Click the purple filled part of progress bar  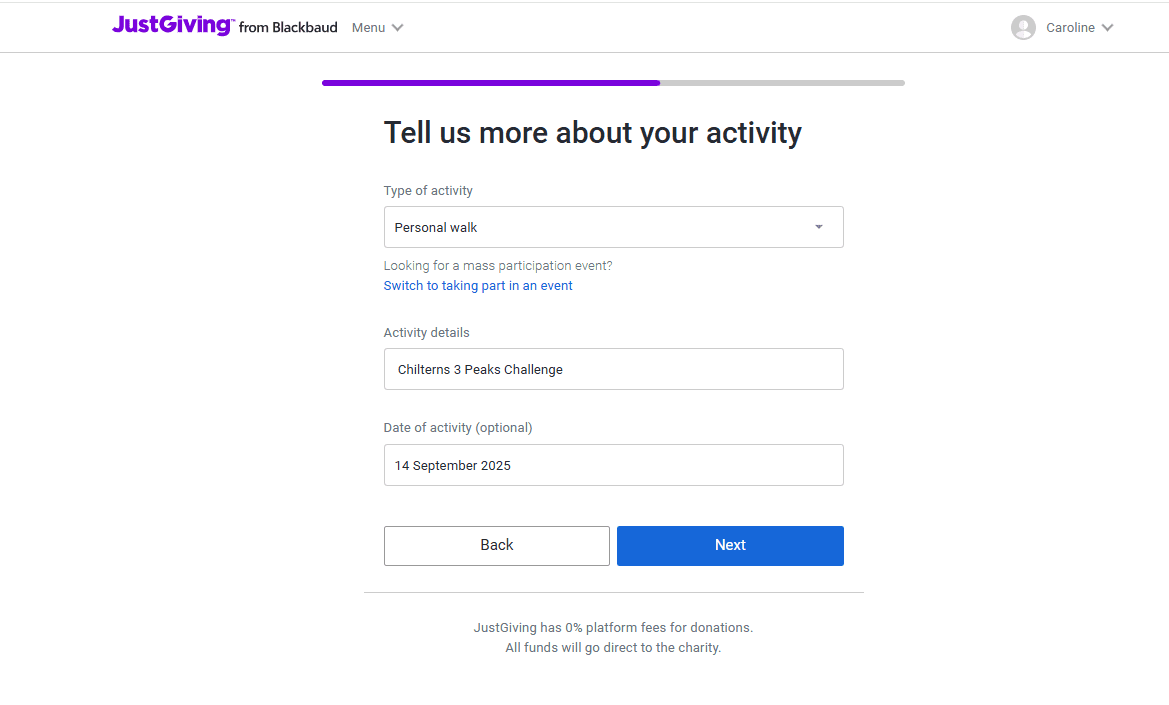point(491,83)
